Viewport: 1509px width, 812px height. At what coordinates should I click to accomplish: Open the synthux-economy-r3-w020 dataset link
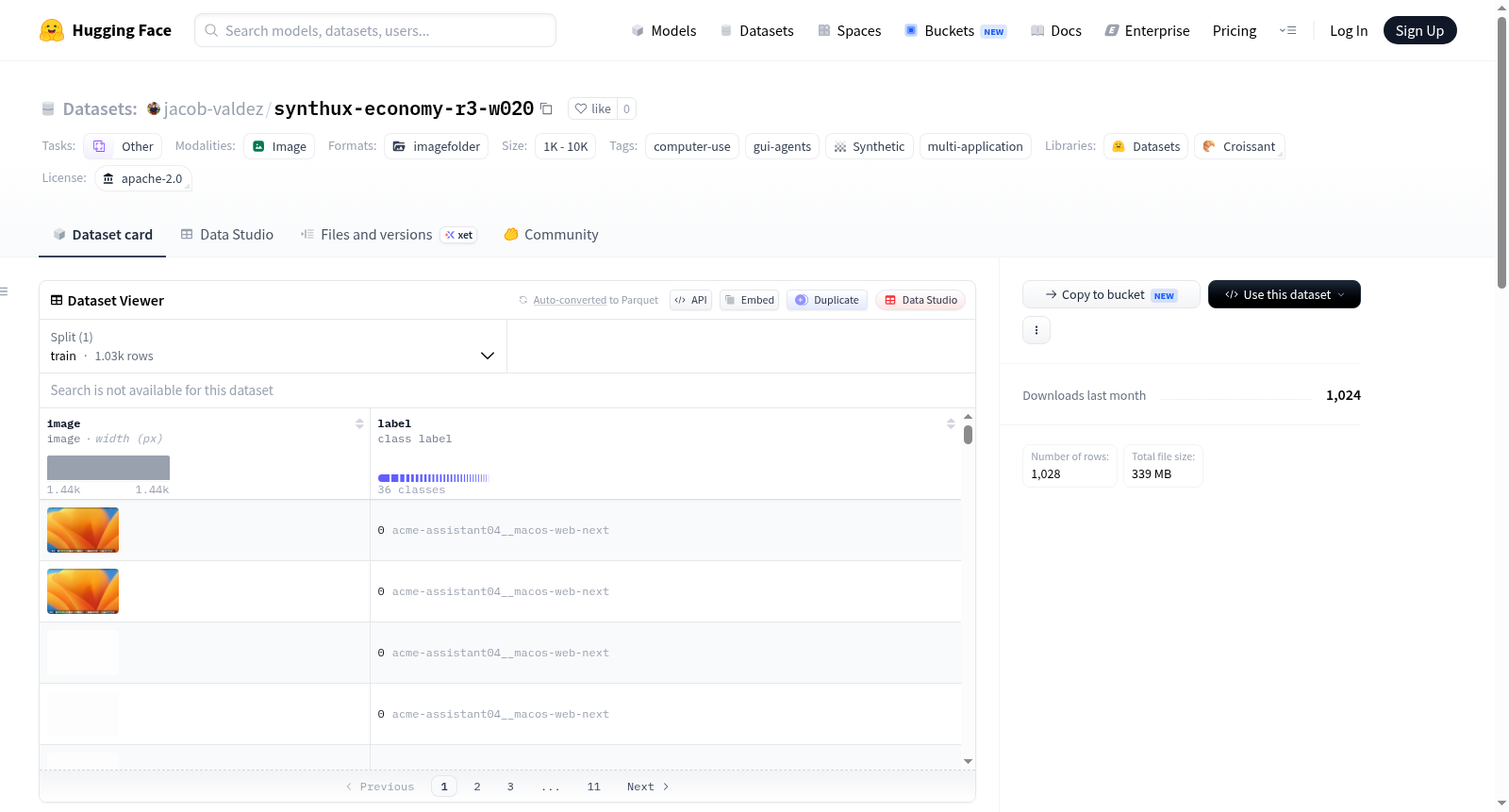click(x=404, y=108)
